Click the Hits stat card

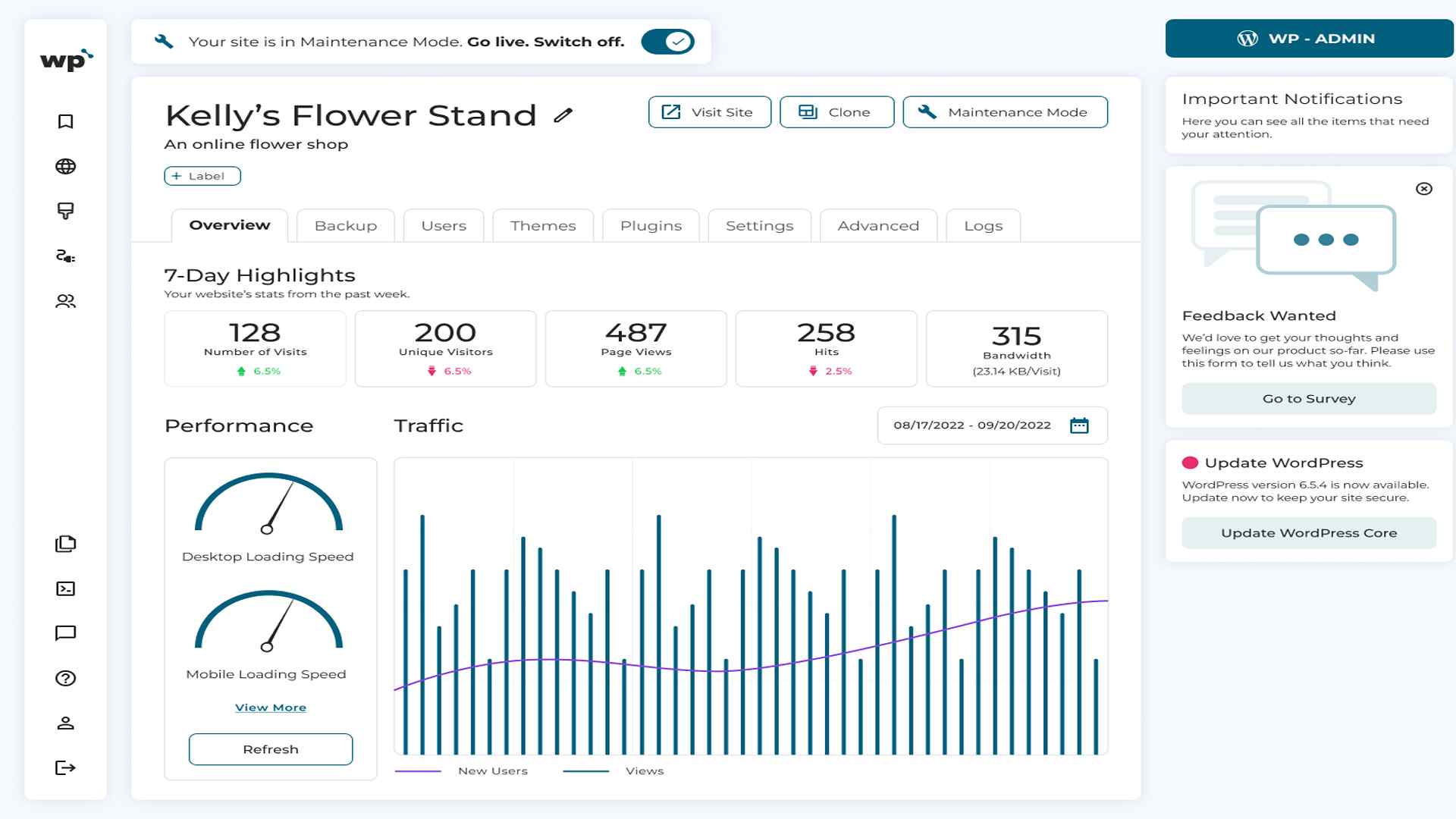pos(827,349)
